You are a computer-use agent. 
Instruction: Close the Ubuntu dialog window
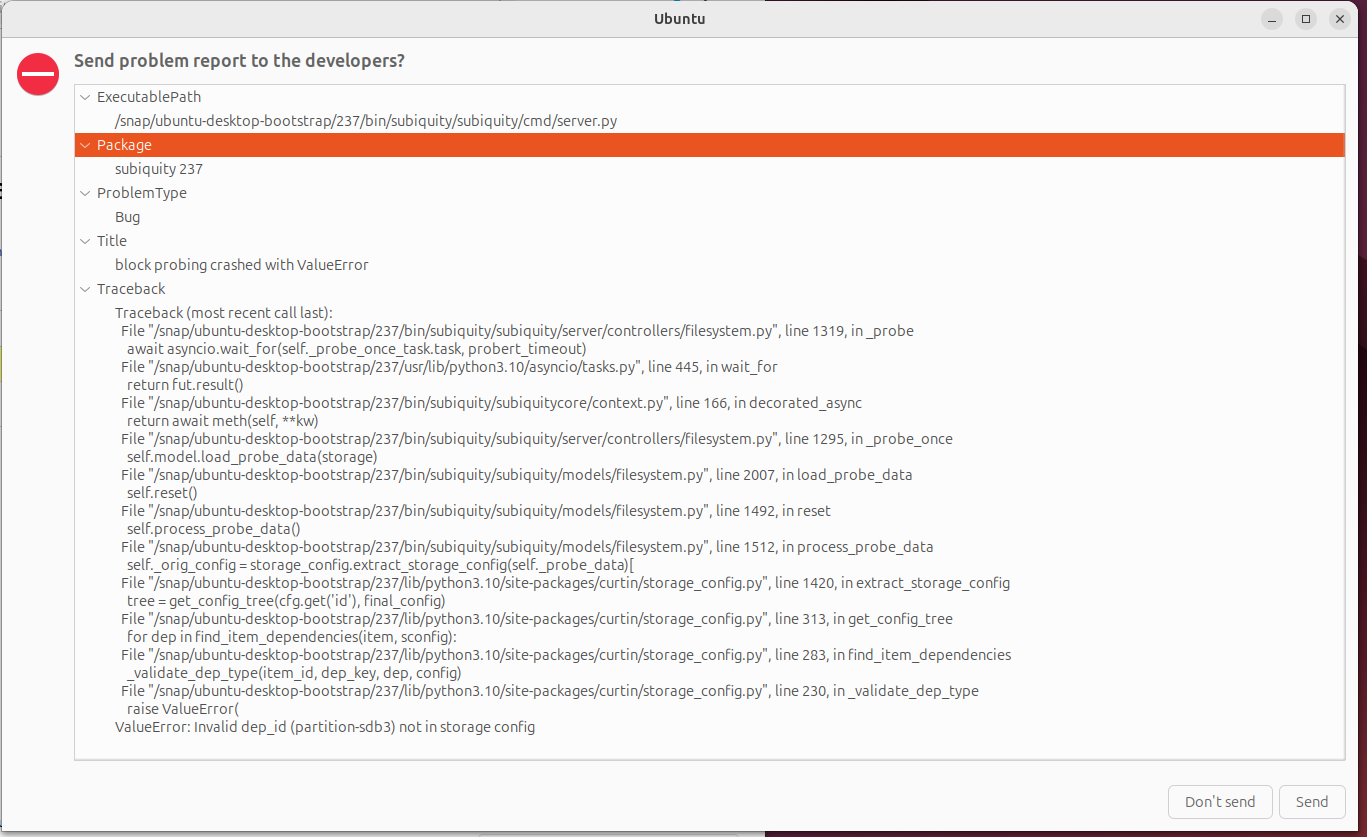tap(1339, 19)
